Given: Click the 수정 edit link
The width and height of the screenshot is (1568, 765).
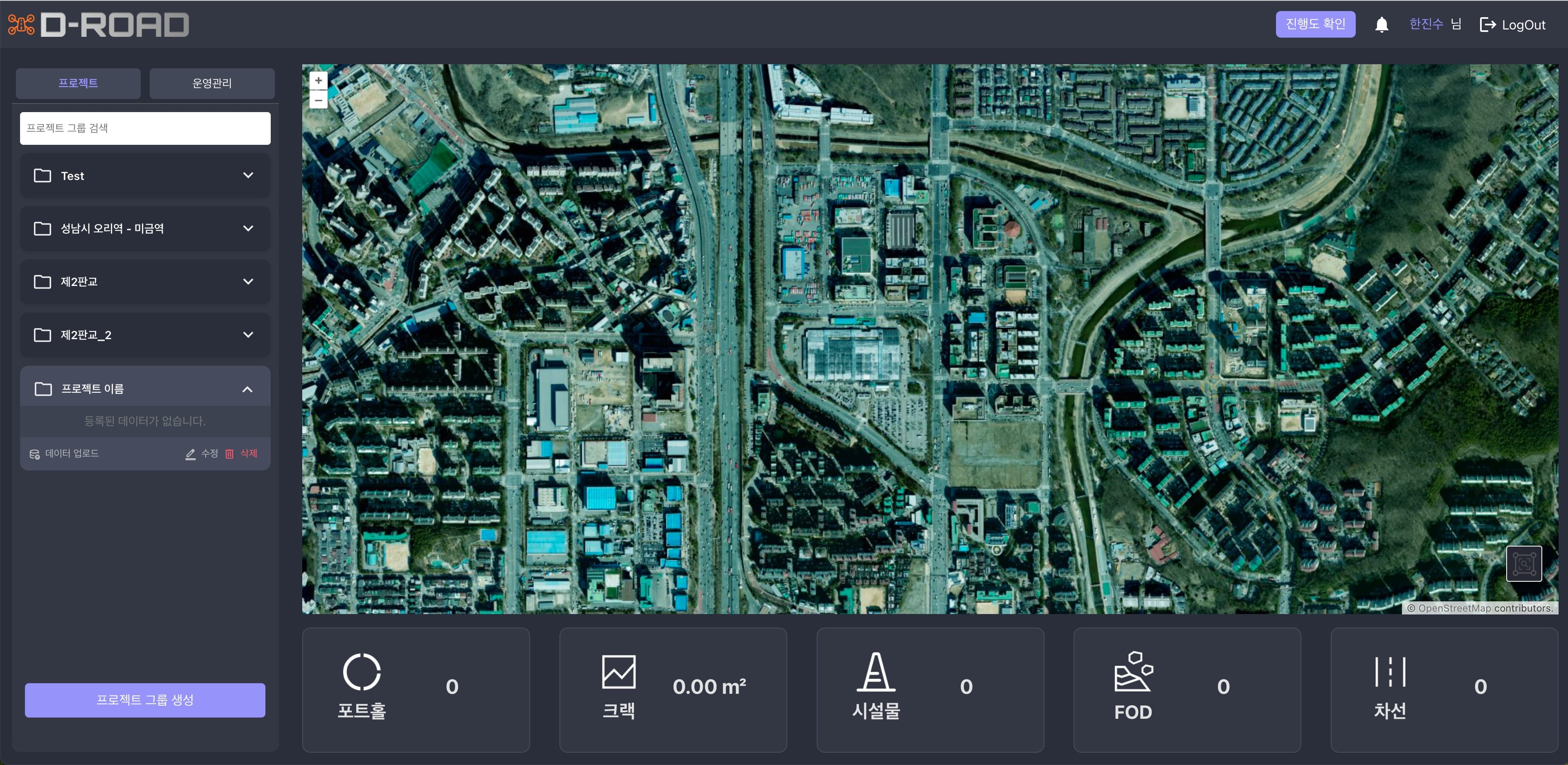Looking at the screenshot, I should click(209, 454).
